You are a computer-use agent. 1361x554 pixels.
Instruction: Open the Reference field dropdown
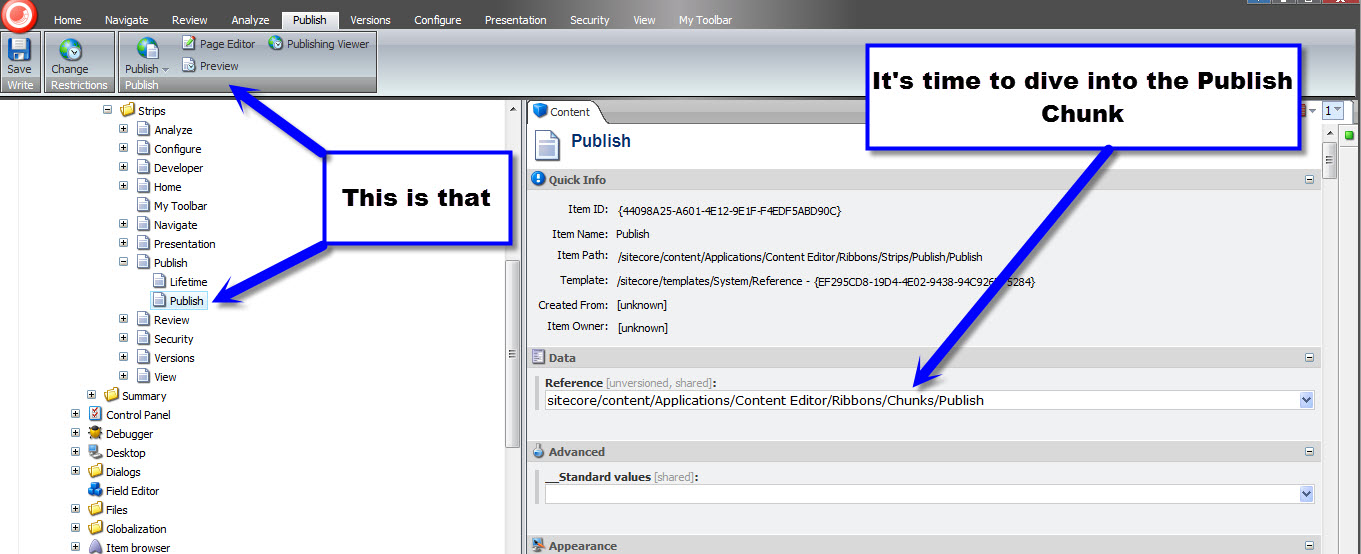click(1305, 400)
